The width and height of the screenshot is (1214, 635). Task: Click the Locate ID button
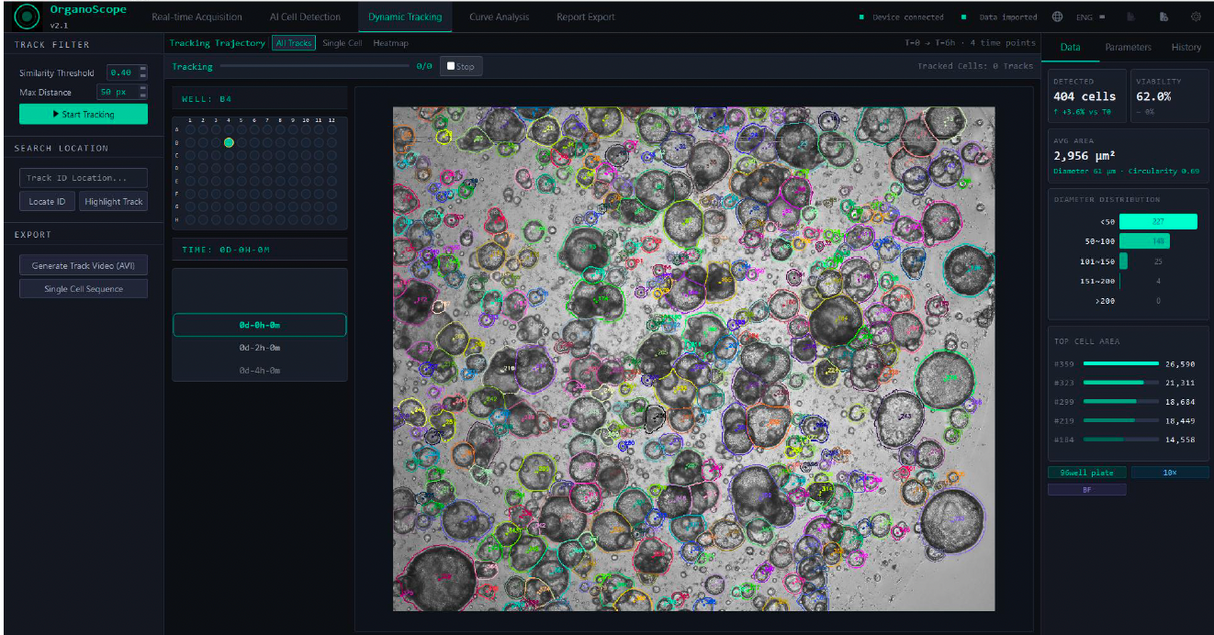[47, 201]
